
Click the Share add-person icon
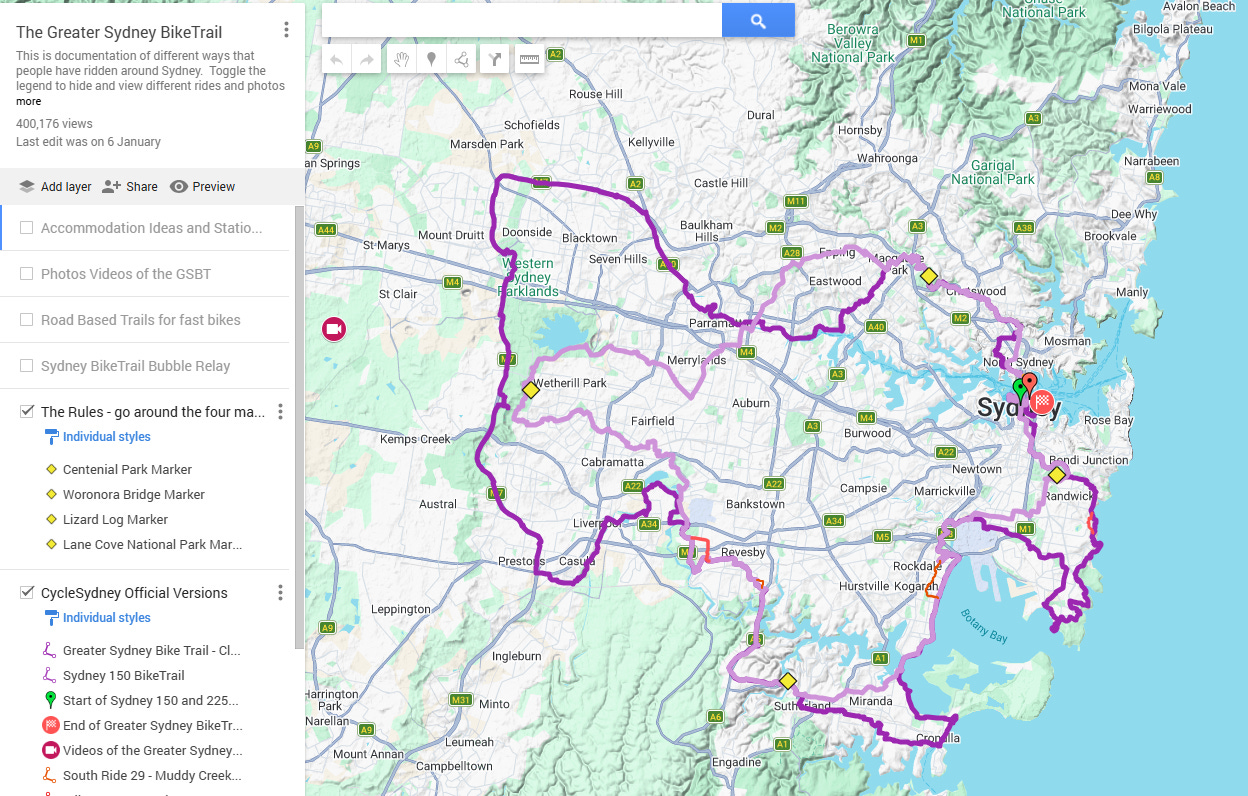click(x=111, y=186)
